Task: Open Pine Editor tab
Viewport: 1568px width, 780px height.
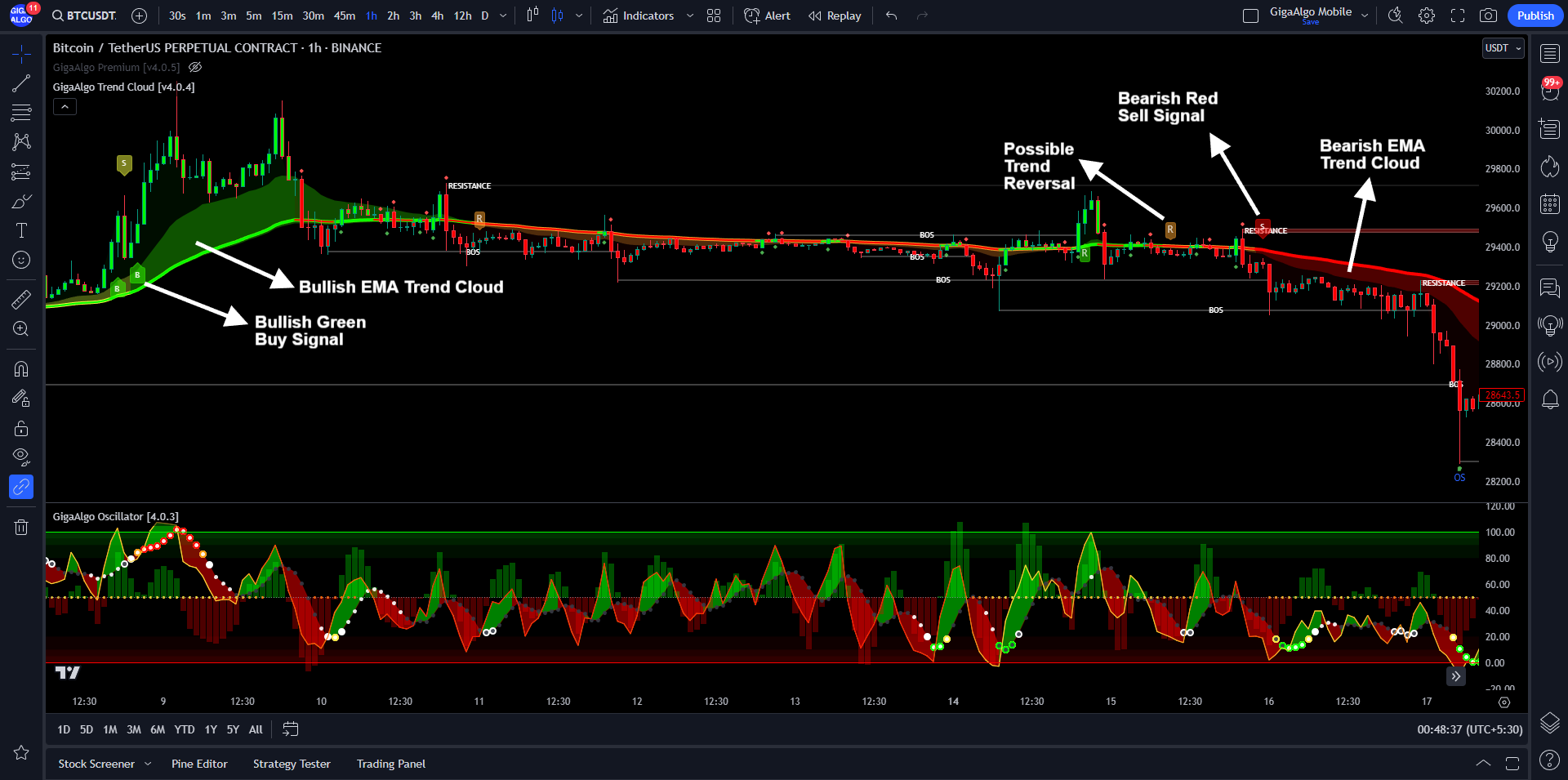Action: pyautogui.click(x=199, y=764)
